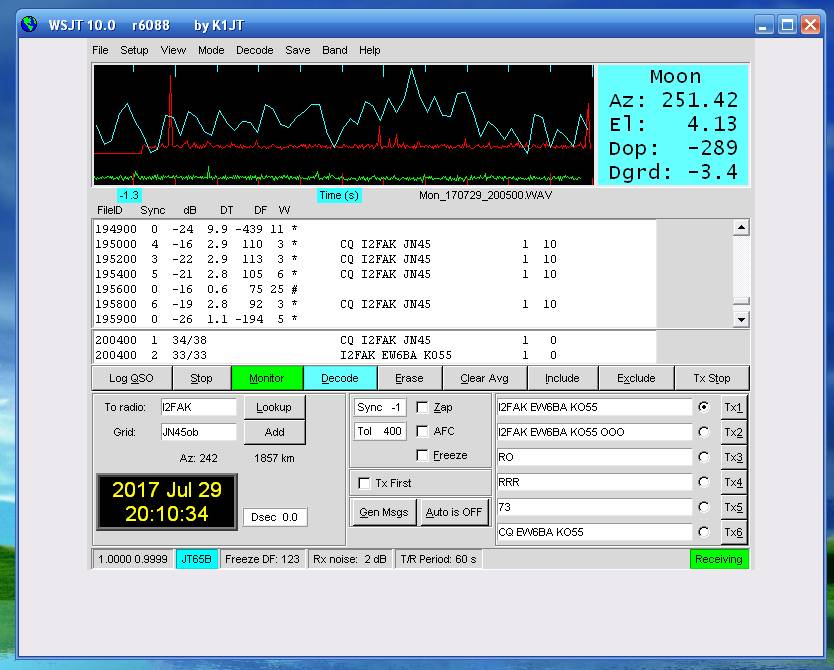This screenshot has width=834, height=670.
Task: Open the Mode menu
Action: (210, 50)
